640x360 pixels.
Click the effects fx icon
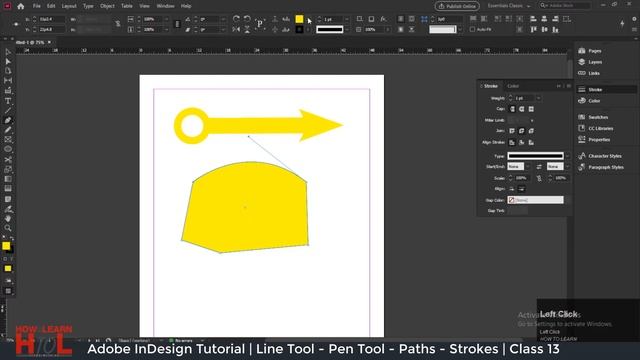pos(383,19)
